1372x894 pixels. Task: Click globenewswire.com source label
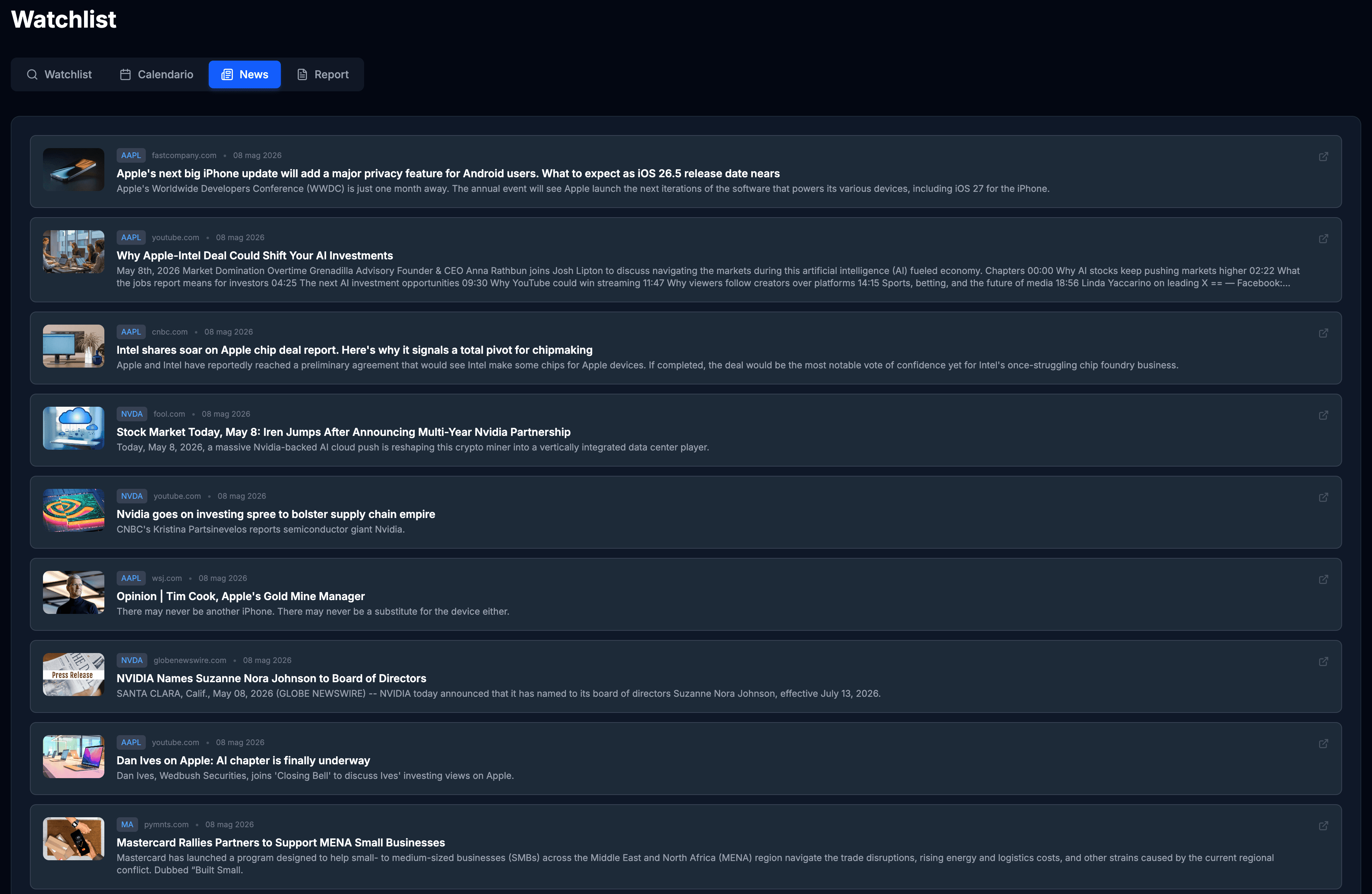click(190, 661)
